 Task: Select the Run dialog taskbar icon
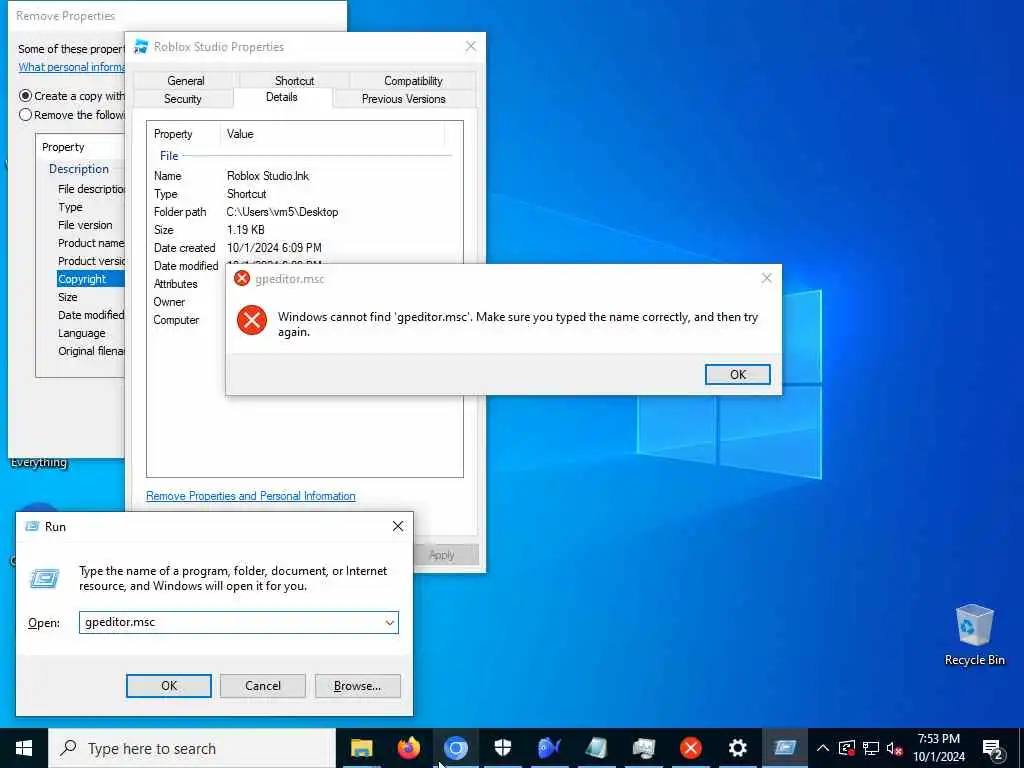(x=785, y=748)
